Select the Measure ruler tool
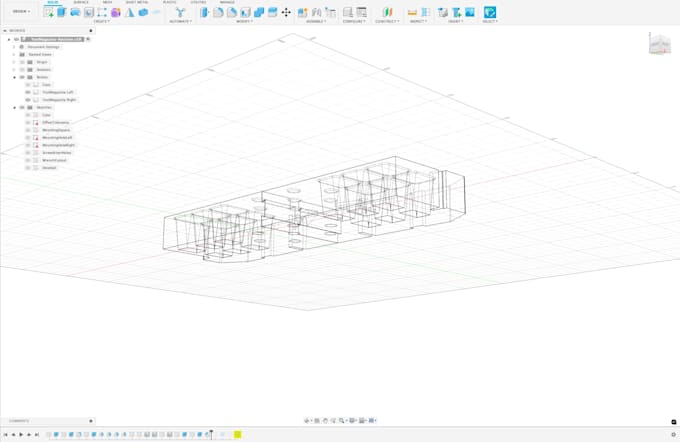This screenshot has height=442, width=680. pyautogui.click(x=412, y=12)
